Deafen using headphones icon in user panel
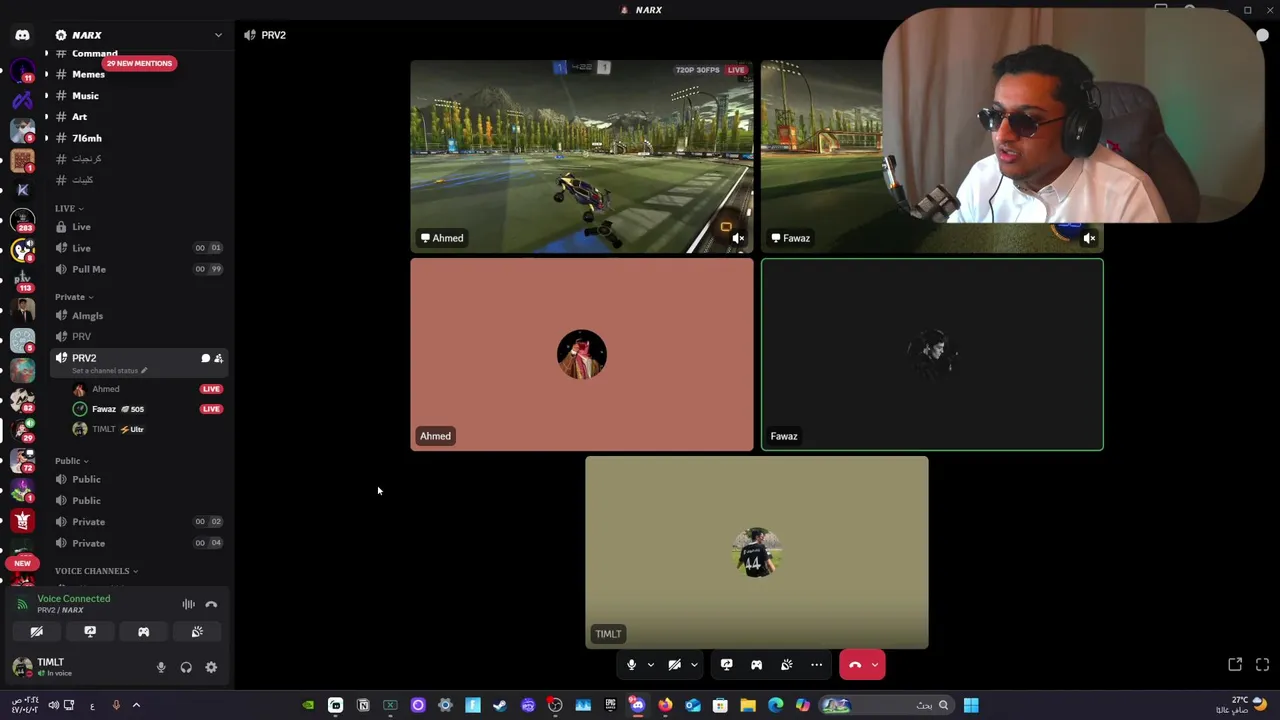Image resolution: width=1280 pixels, height=720 pixels. pyautogui.click(x=186, y=668)
